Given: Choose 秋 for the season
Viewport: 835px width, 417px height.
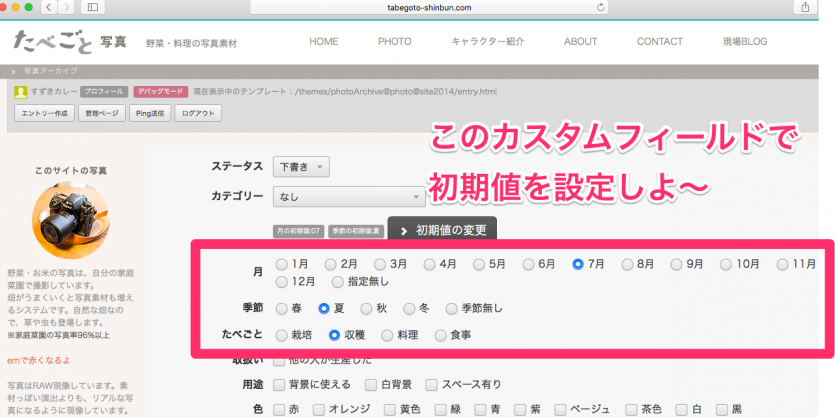Looking at the screenshot, I should (368, 309).
